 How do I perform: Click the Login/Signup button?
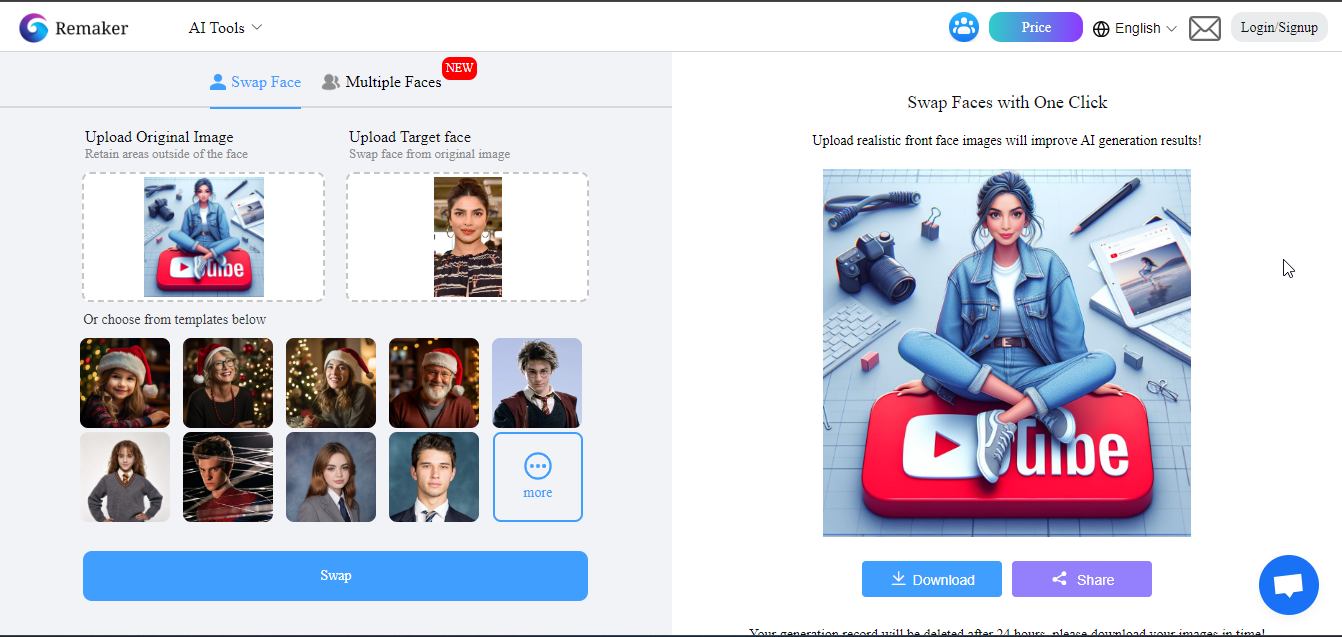pos(1279,27)
